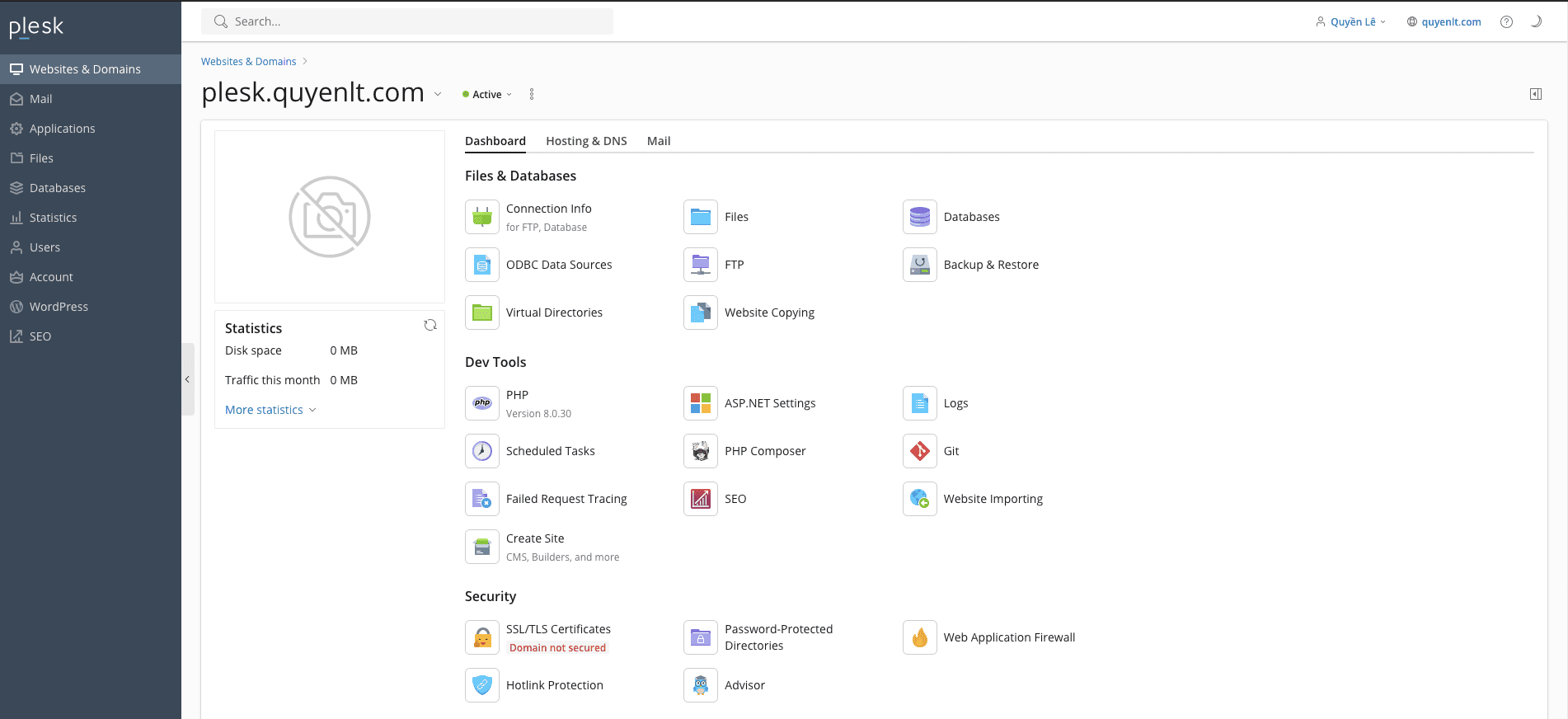Viewport: 1568px width, 719px height.
Task: Refresh the Statistics panel
Action: point(430,326)
